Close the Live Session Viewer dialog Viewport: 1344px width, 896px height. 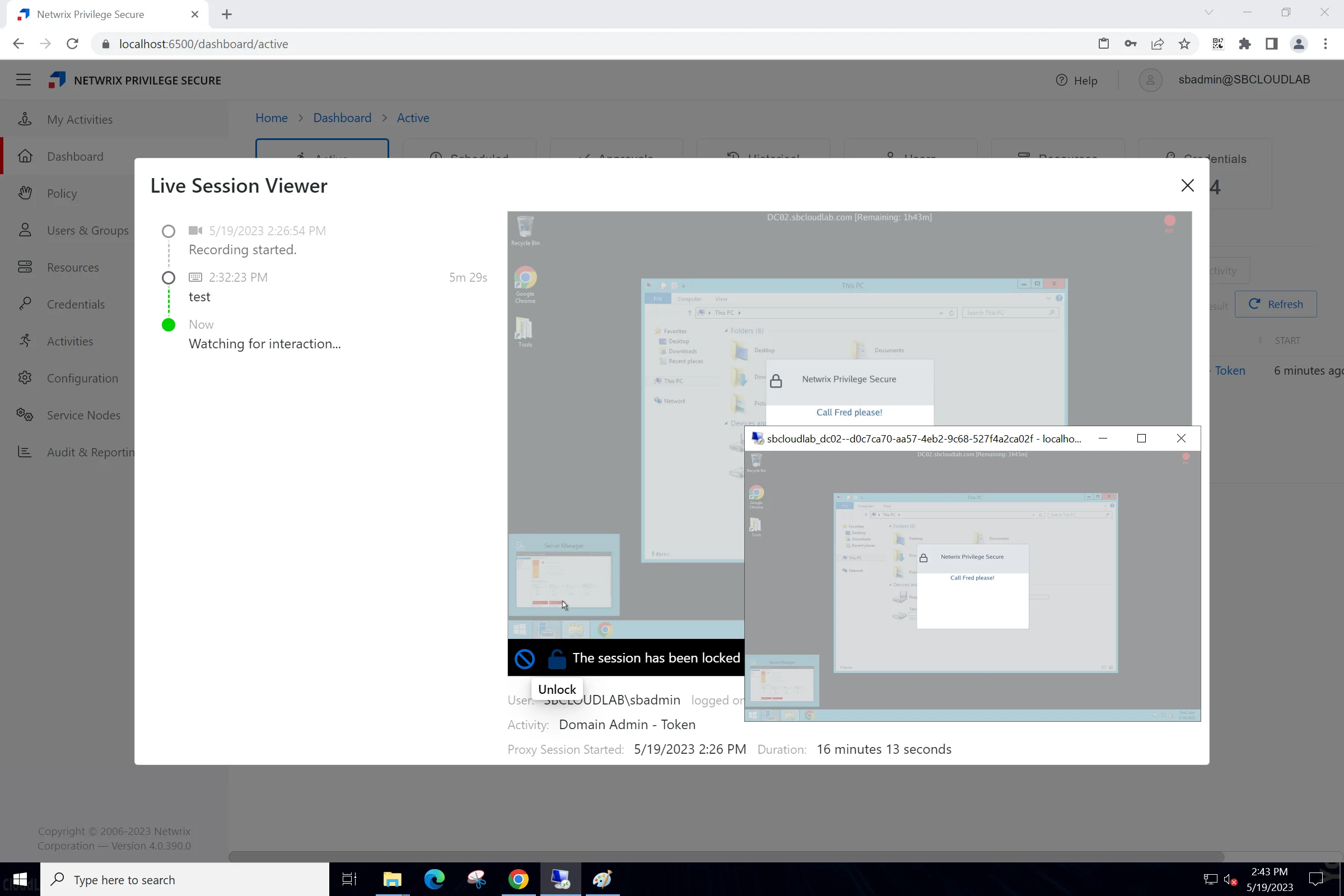[x=1187, y=186]
